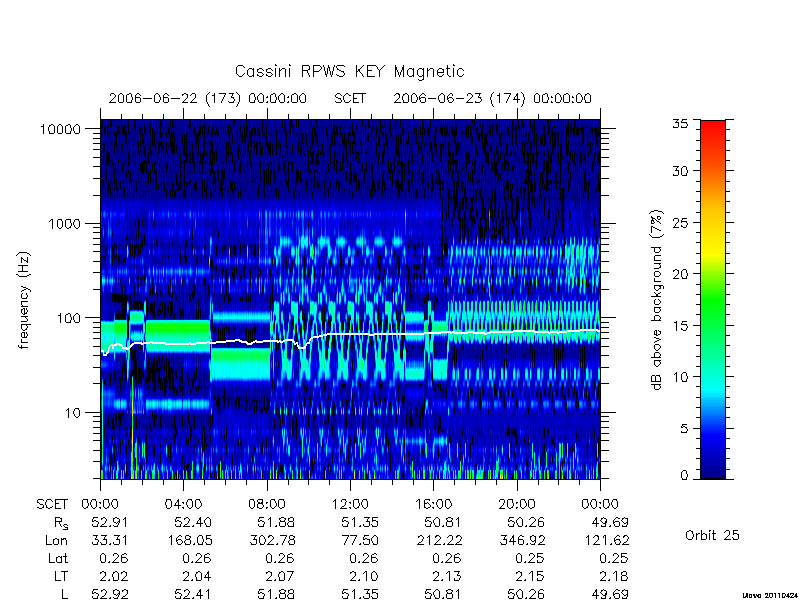Image resolution: width=800 pixels, height=600 pixels.
Task: Click the LT value '2.15'
Action: tap(530, 576)
